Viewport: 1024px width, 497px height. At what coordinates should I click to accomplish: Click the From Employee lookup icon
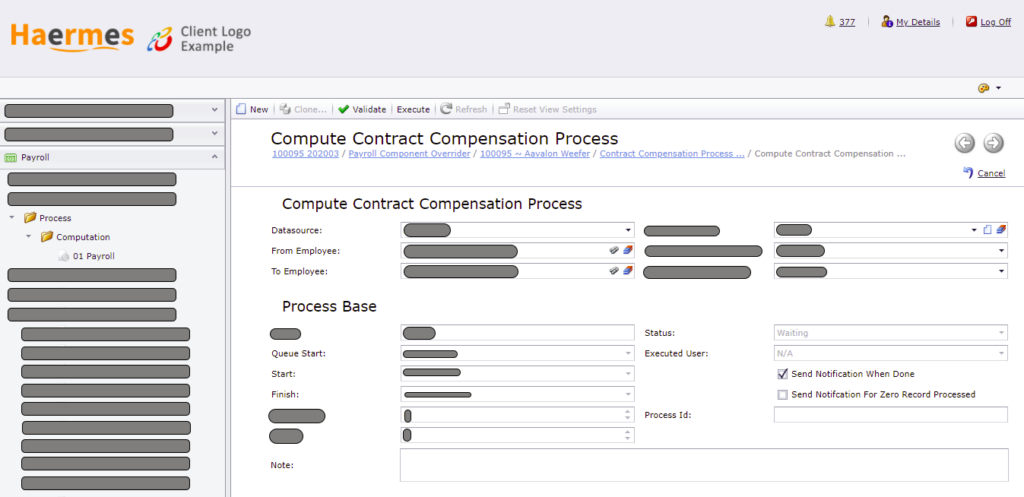614,250
